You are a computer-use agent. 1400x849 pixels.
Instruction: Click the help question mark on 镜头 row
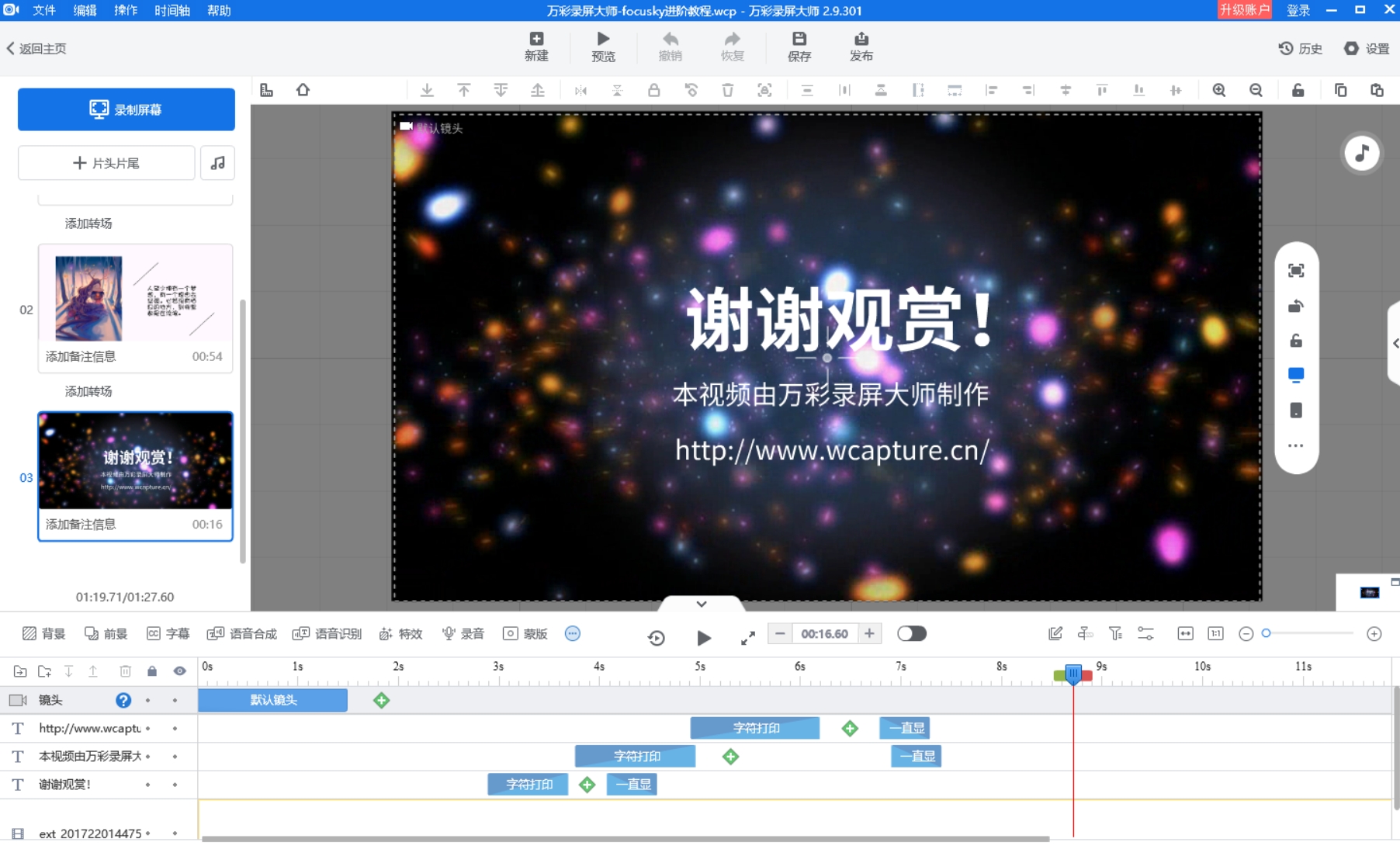click(123, 700)
